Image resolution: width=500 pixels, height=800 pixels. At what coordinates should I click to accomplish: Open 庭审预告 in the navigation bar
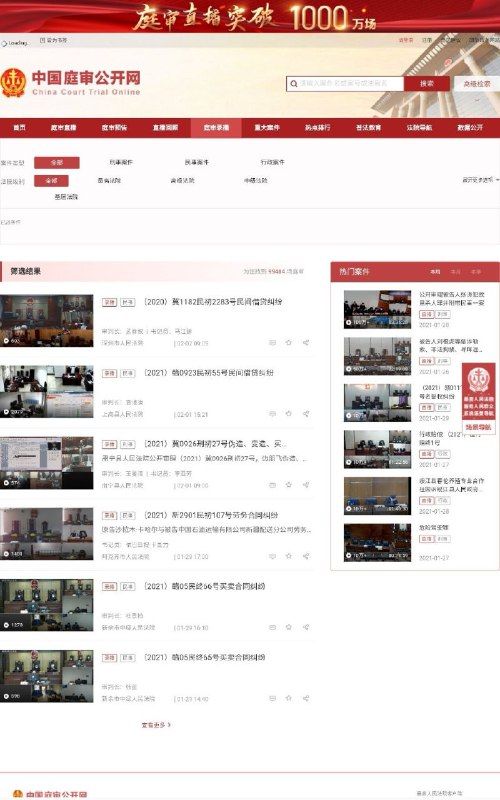pyautogui.click(x=114, y=128)
